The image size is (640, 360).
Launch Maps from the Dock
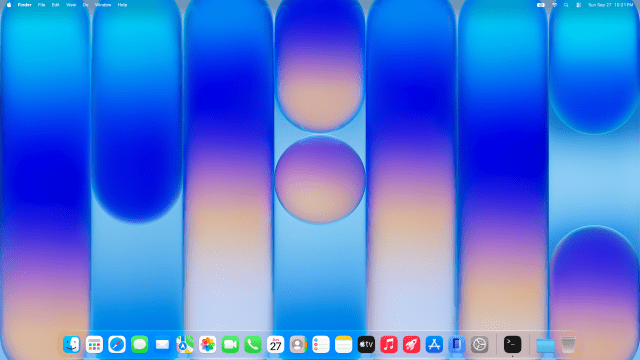click(x=185, y=344)
